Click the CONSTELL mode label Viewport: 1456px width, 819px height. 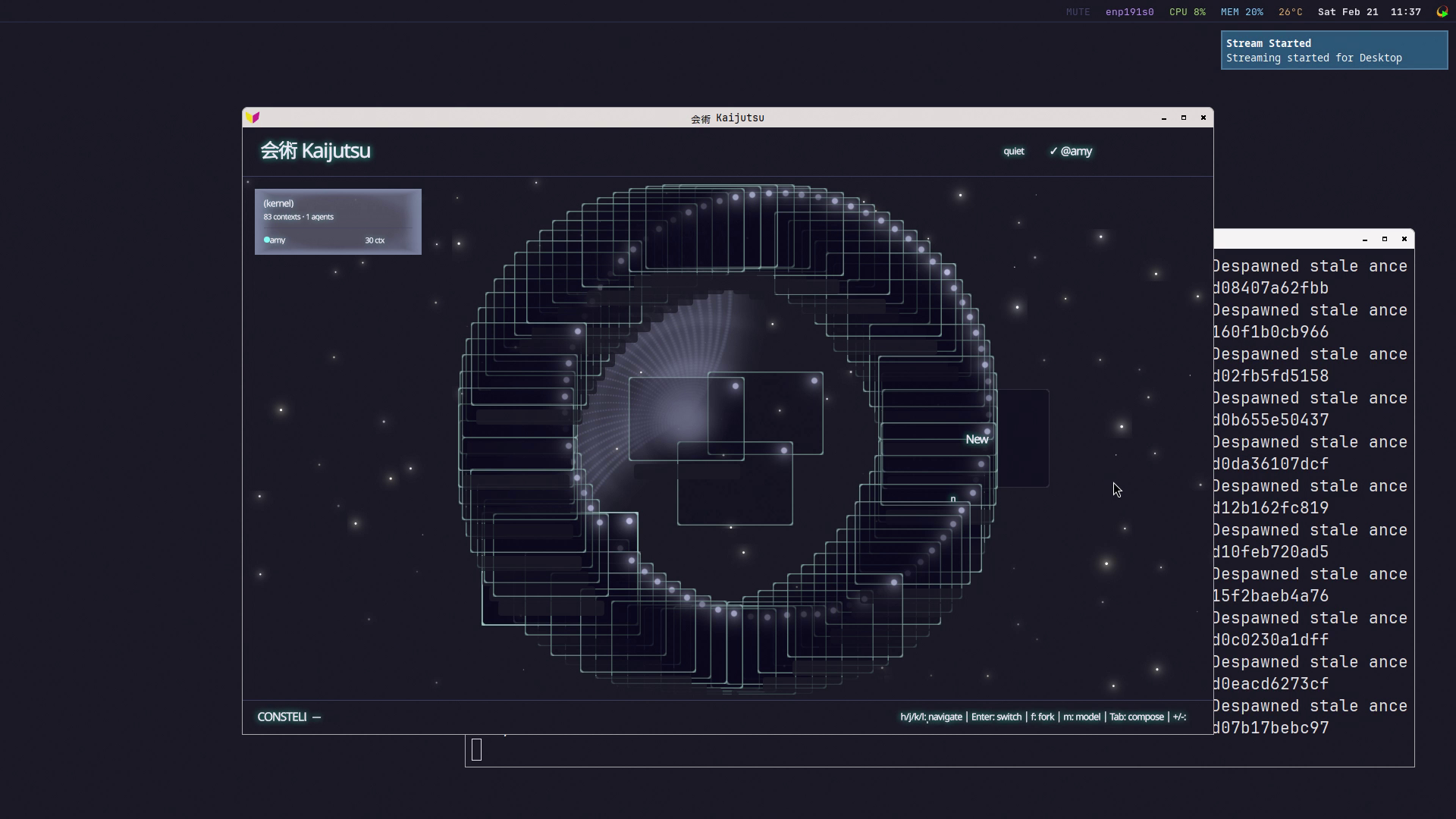282,717
